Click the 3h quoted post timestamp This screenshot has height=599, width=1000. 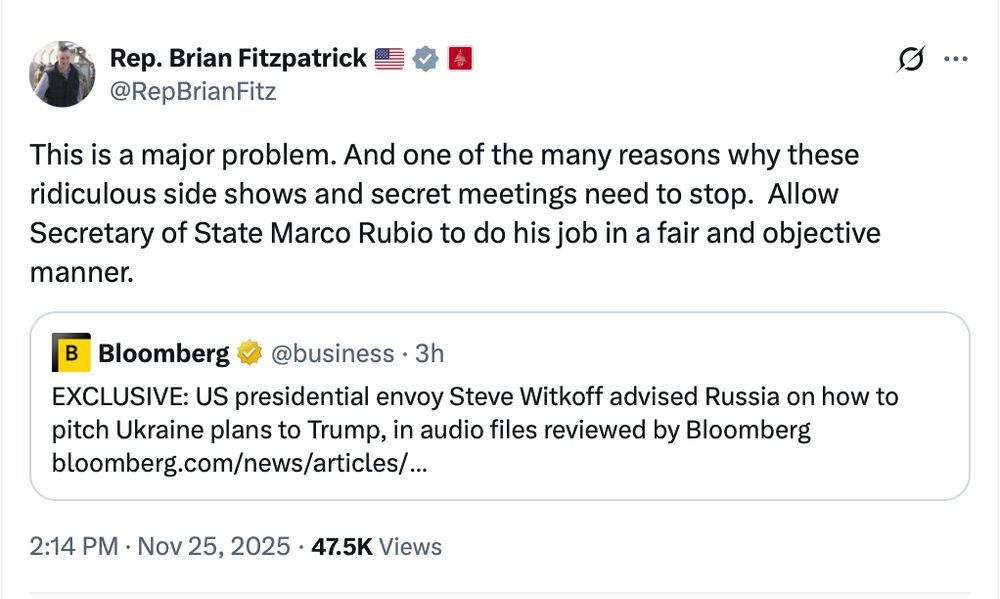click(429, 353)
